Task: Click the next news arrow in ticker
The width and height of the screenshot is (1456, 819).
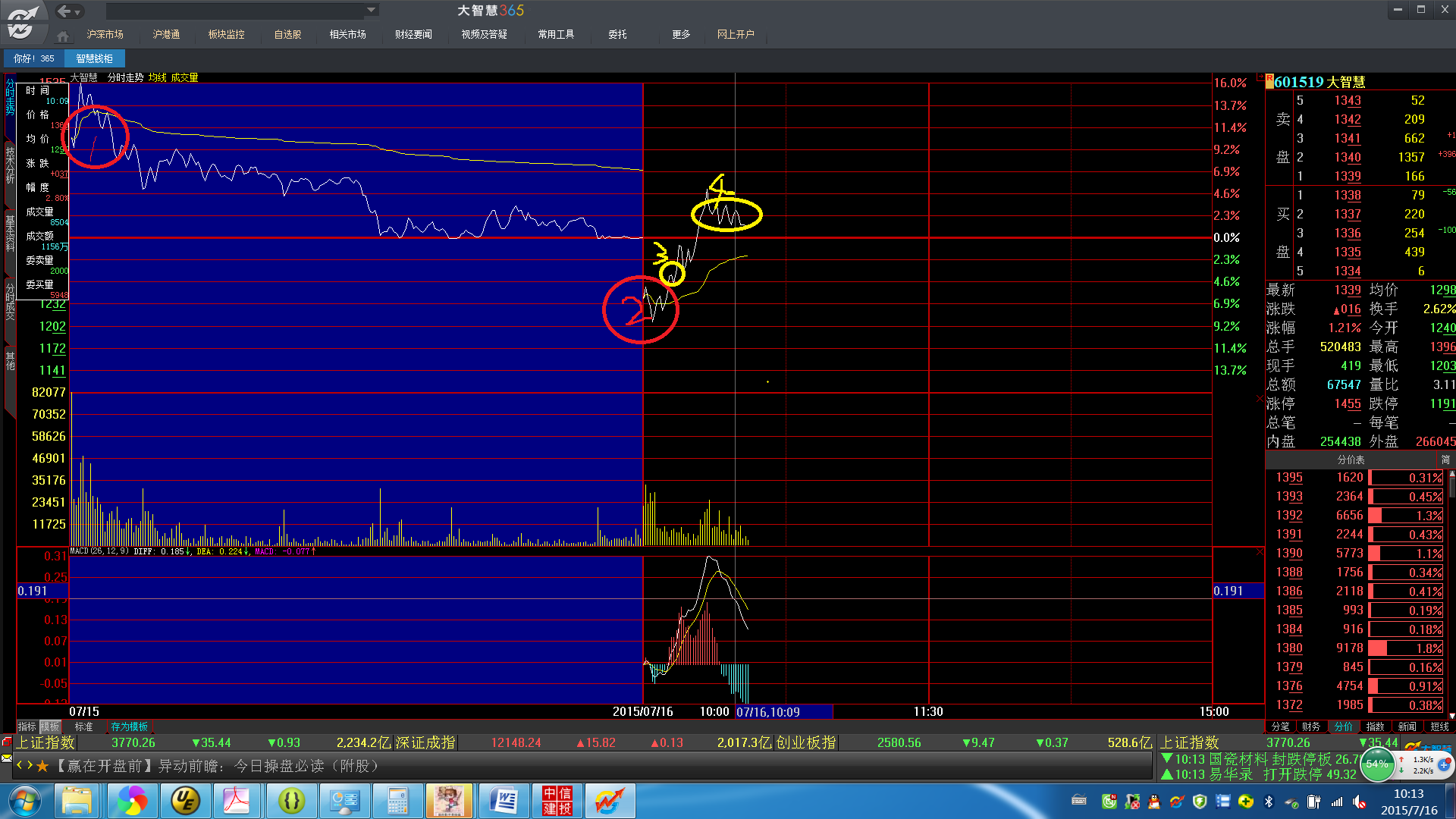Action: point(30,765)
